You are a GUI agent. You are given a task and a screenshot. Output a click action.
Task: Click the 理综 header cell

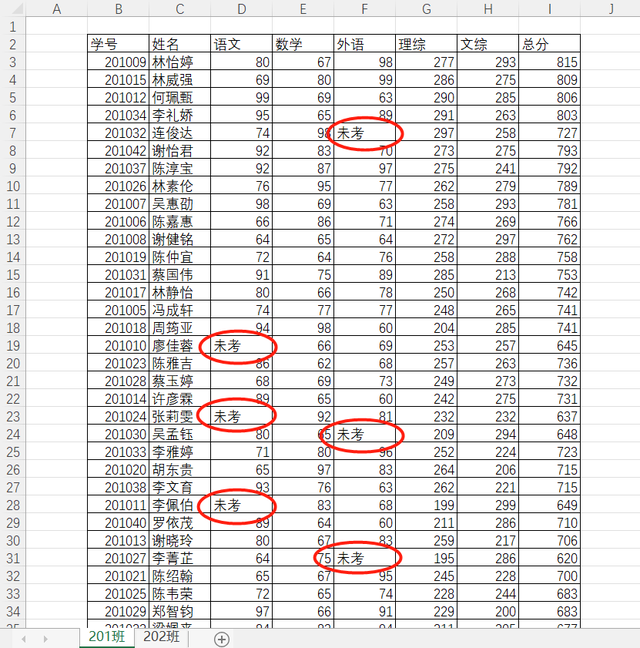click(x=426, y=44)
